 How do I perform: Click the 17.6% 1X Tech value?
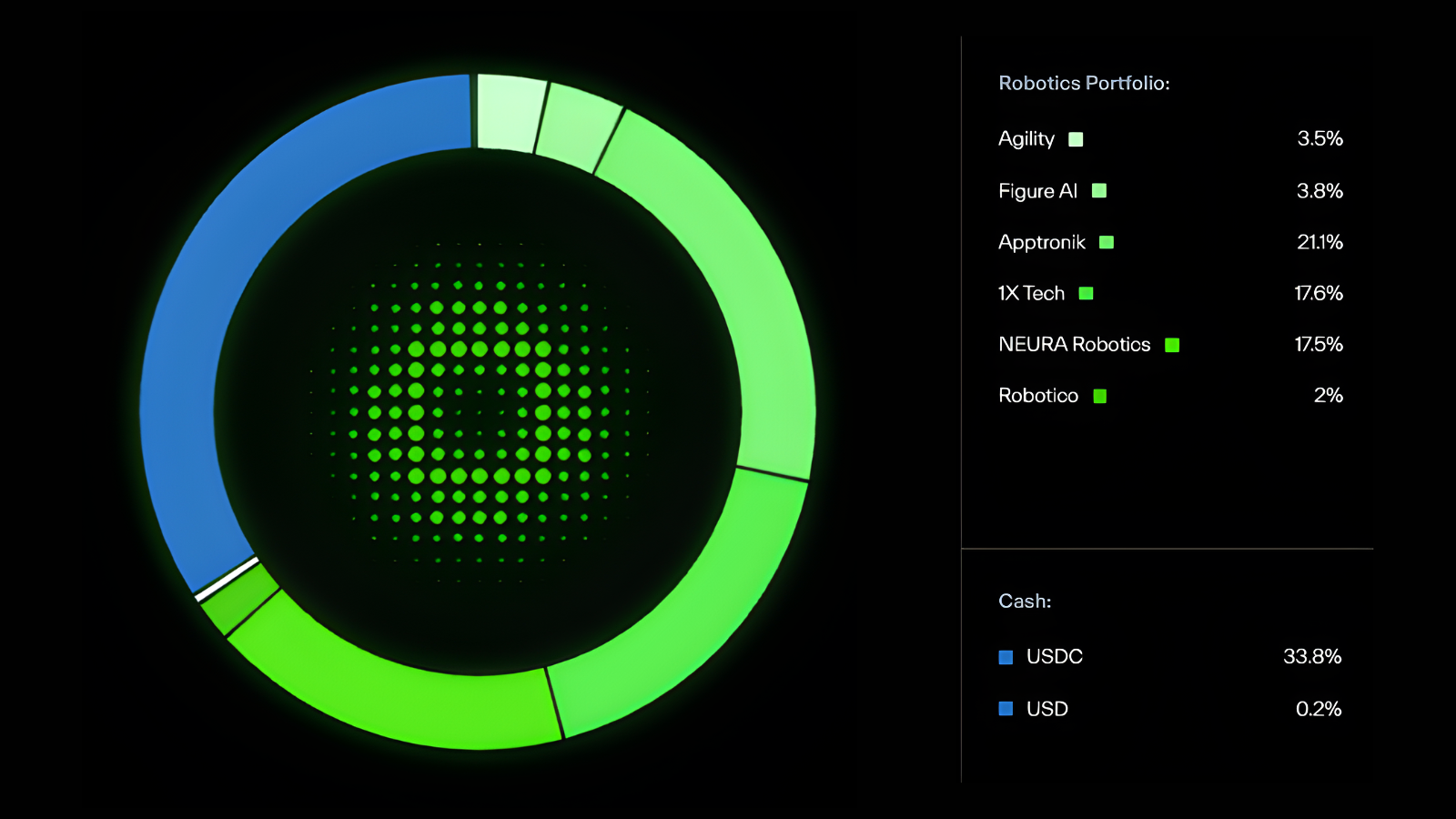tap(1319, 293)
